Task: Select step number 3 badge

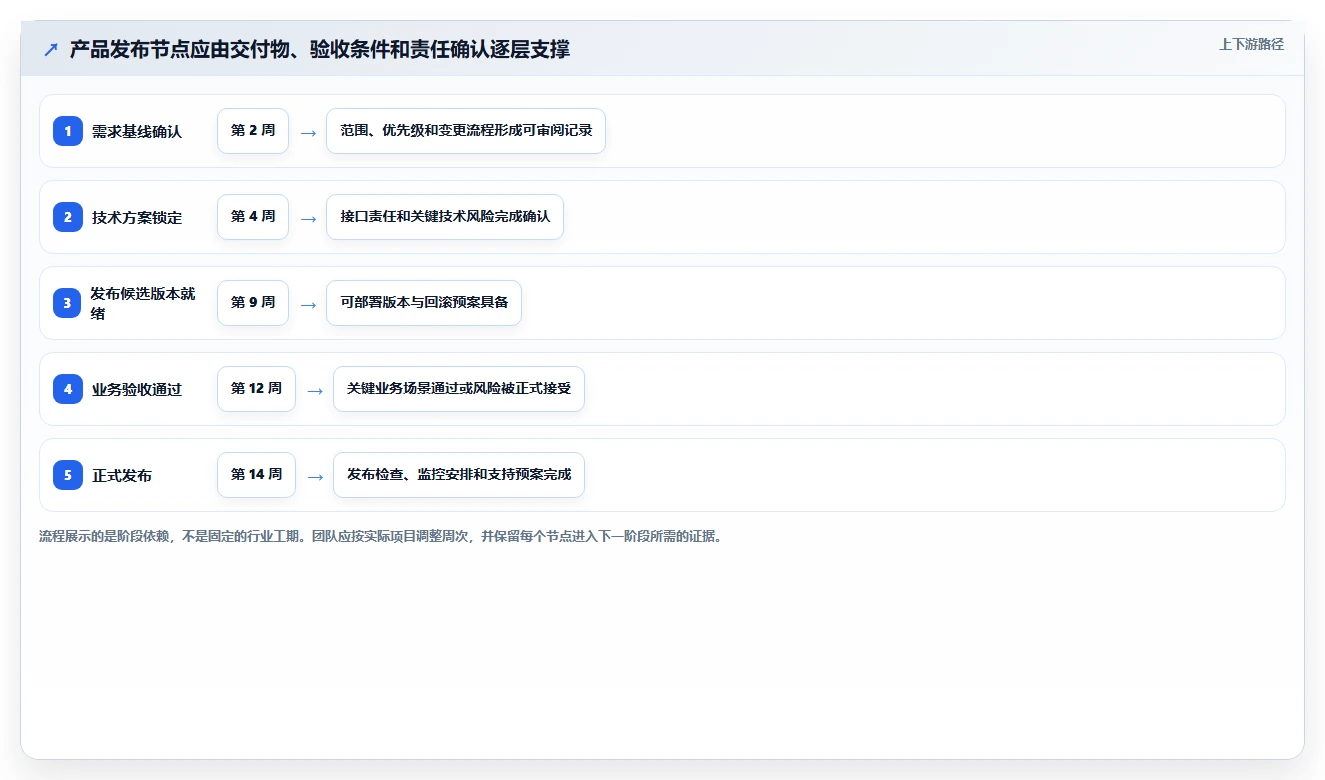Action: point(68,303)
